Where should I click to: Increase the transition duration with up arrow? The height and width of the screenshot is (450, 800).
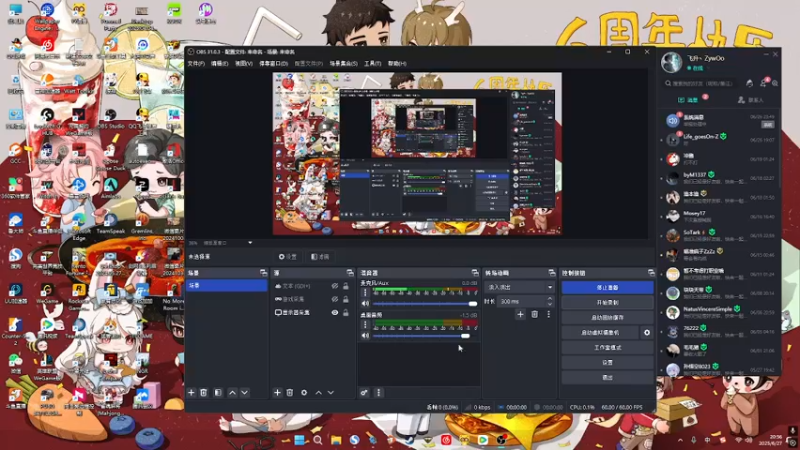[549, 299]
